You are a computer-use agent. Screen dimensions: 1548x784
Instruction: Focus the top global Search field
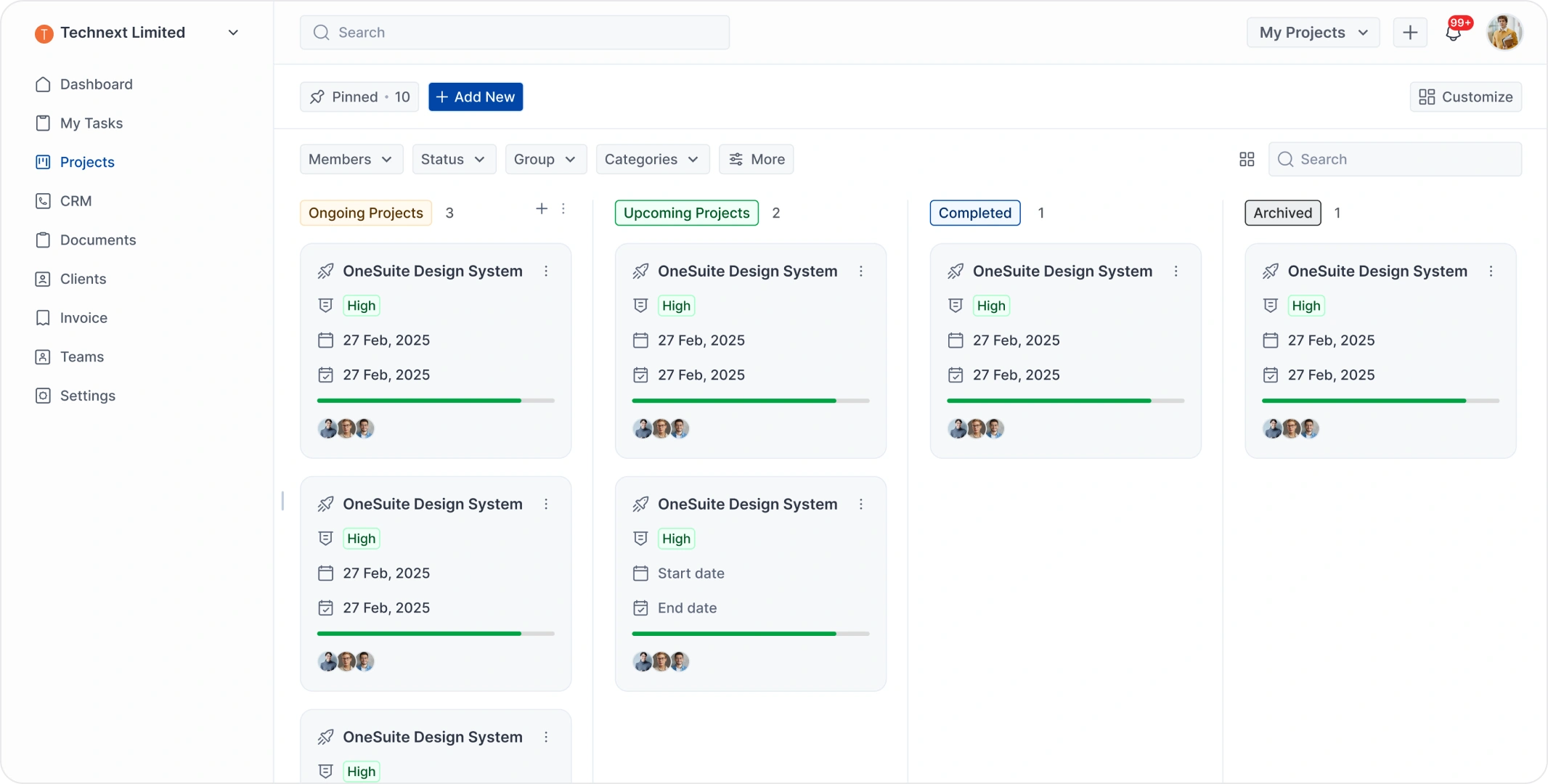[x=515, y=33]
